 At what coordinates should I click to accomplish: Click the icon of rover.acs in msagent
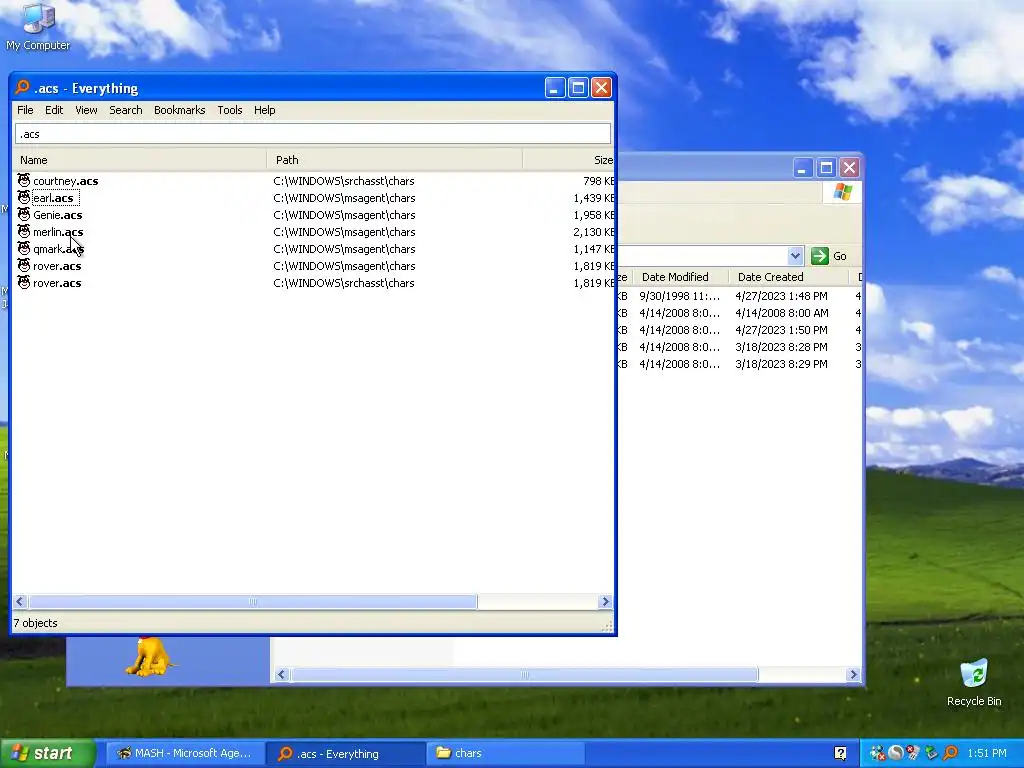(24, 265)
